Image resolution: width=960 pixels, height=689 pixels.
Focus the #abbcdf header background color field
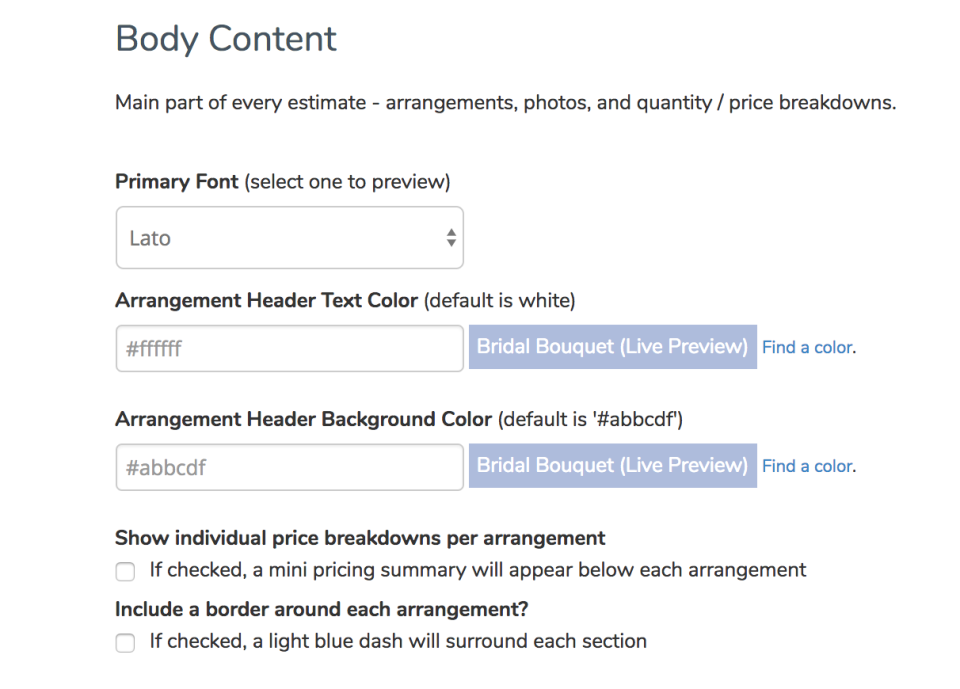(289, 467)
